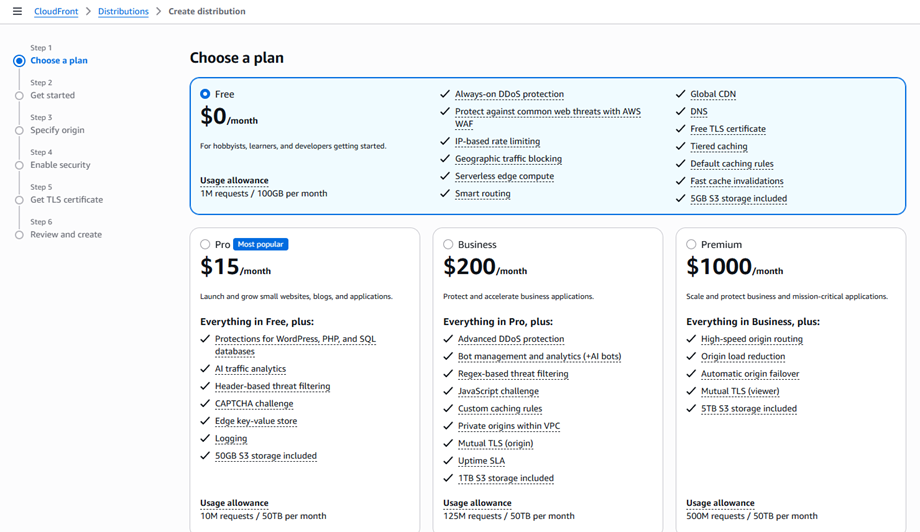Viewport: 920px width, 532px height.
Task: Go to the Distributions breadcrumb link
Action: [123, 12]
